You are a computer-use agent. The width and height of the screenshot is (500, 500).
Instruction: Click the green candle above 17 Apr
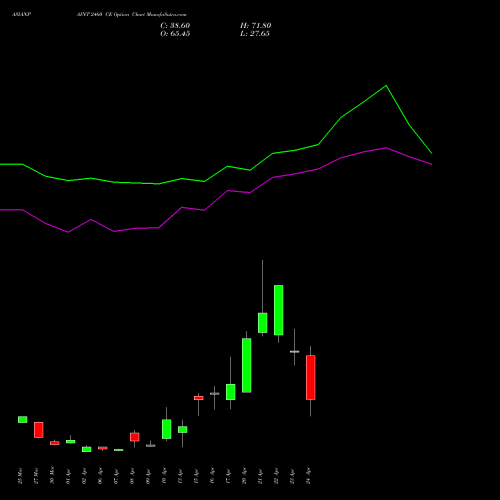pos(231,392)
